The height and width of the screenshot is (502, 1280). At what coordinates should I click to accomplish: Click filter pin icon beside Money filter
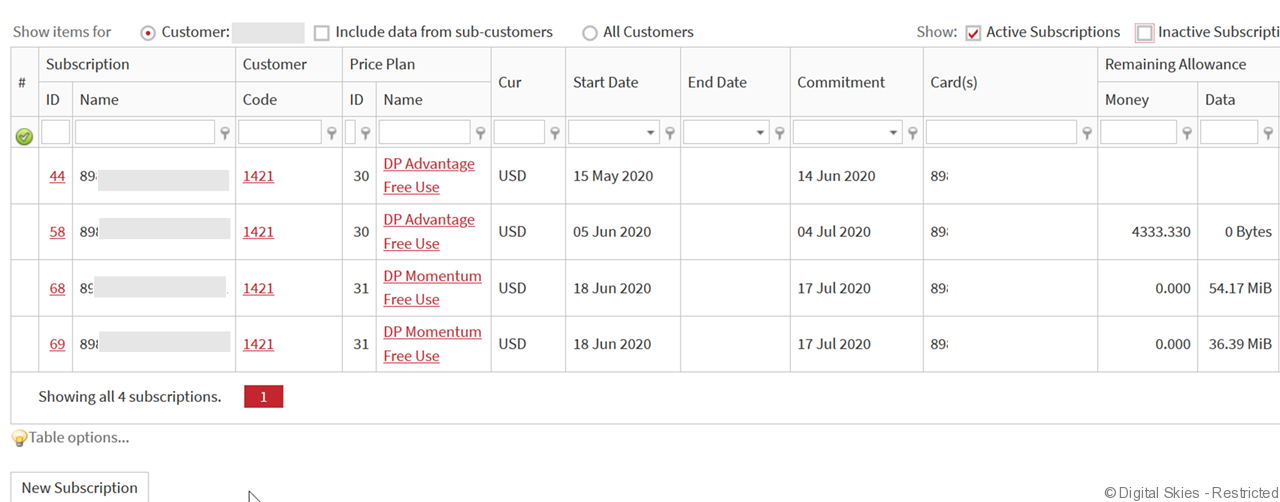click(1187, 133)
